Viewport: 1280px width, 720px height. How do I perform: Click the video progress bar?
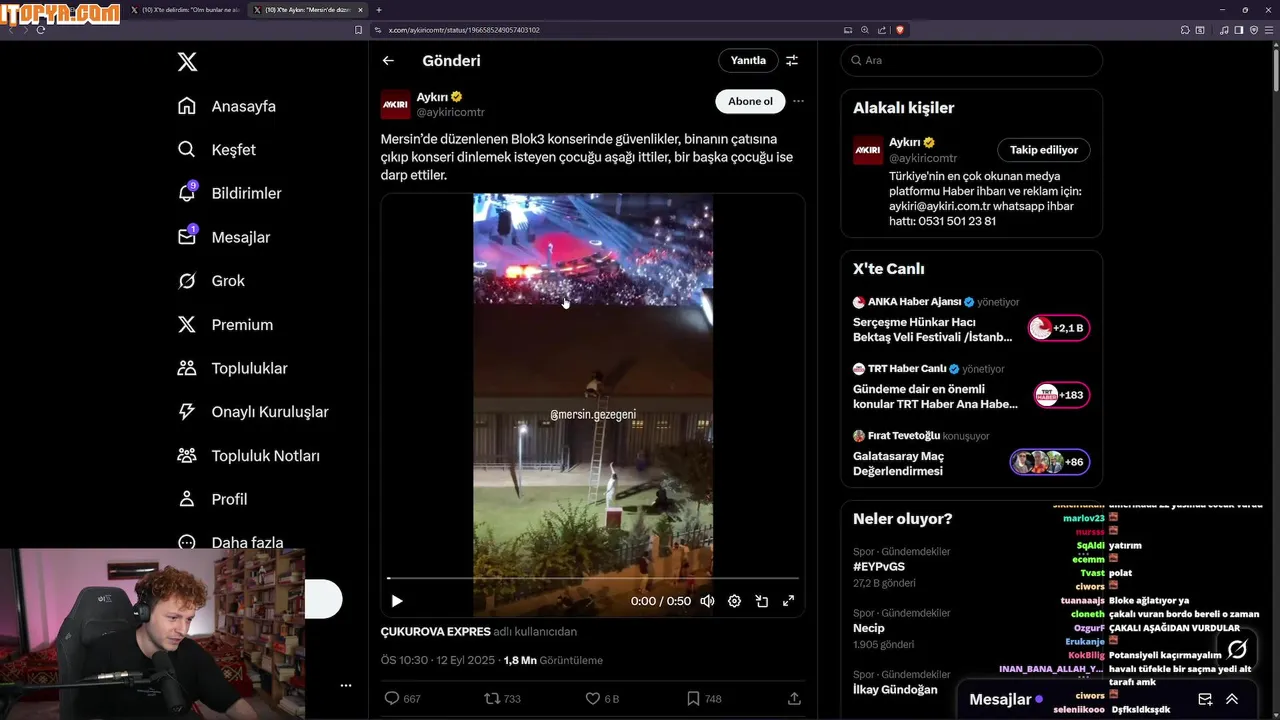[x=593, y=578]
